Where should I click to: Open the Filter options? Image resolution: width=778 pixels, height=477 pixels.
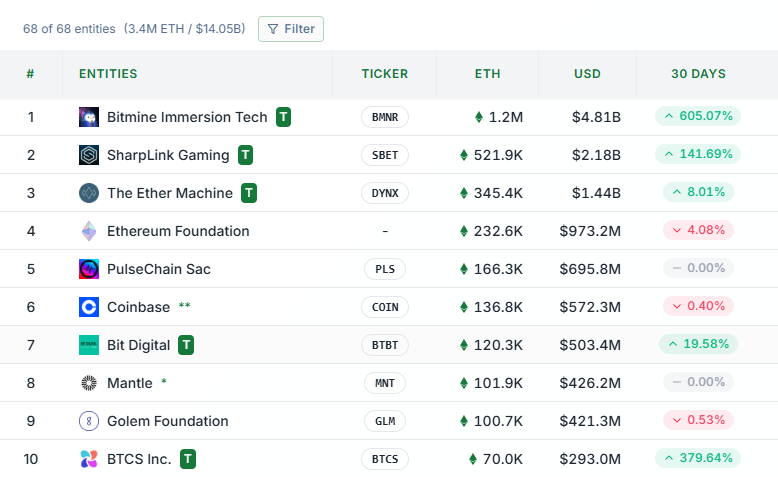tap(291, 29)
